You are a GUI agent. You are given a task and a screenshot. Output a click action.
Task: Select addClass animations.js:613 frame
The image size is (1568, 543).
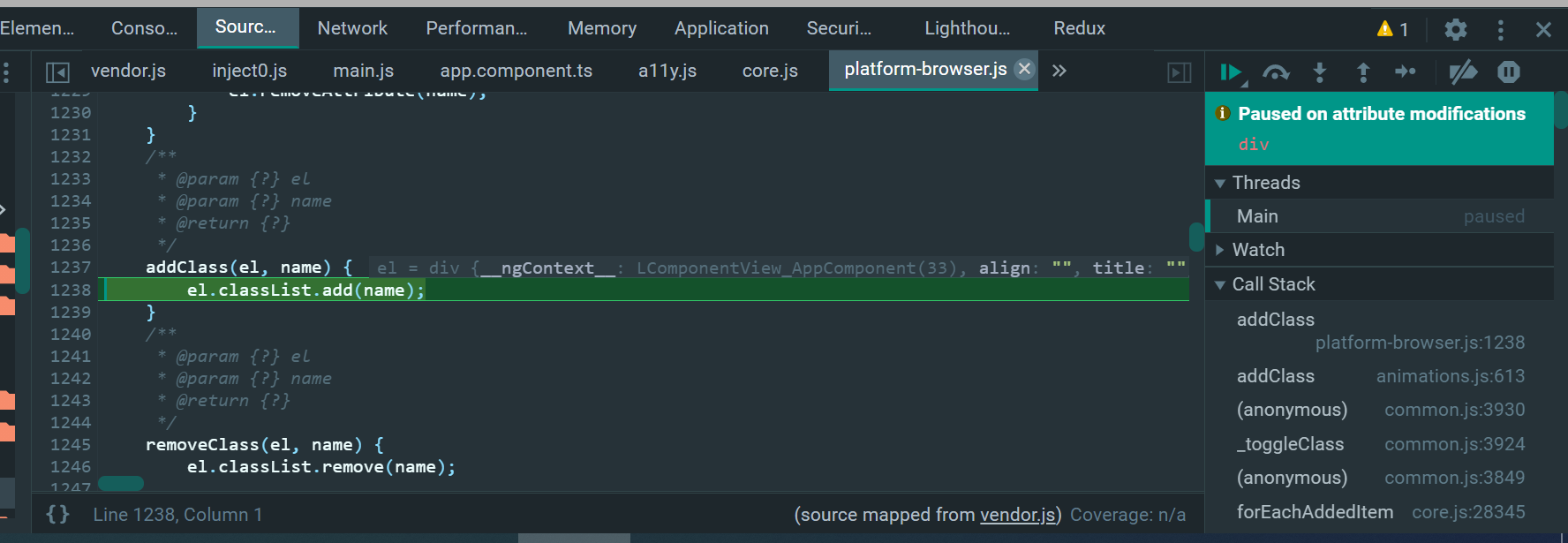click(1379, 376)
